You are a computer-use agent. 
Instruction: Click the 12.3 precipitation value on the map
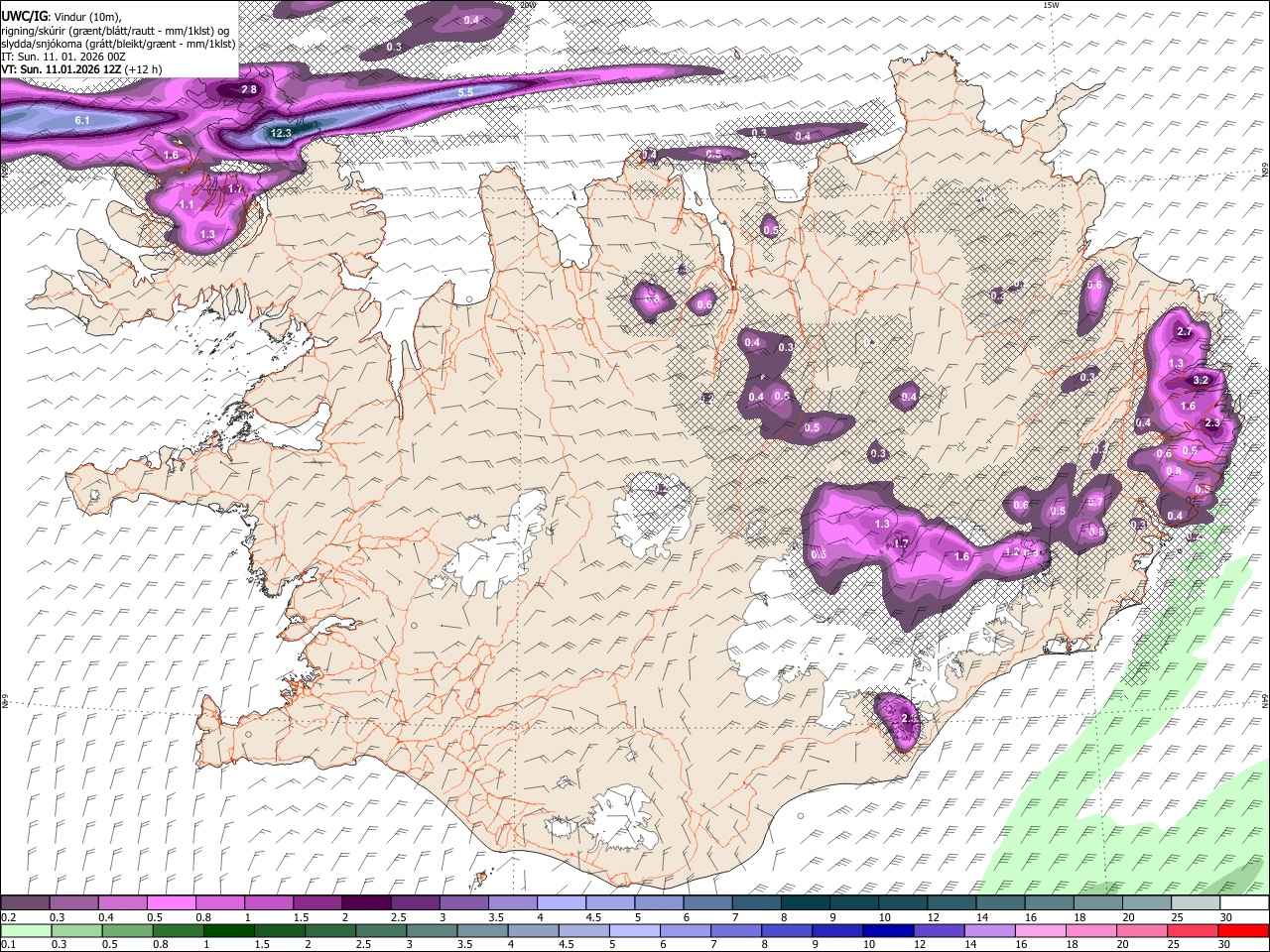(281, 133)
